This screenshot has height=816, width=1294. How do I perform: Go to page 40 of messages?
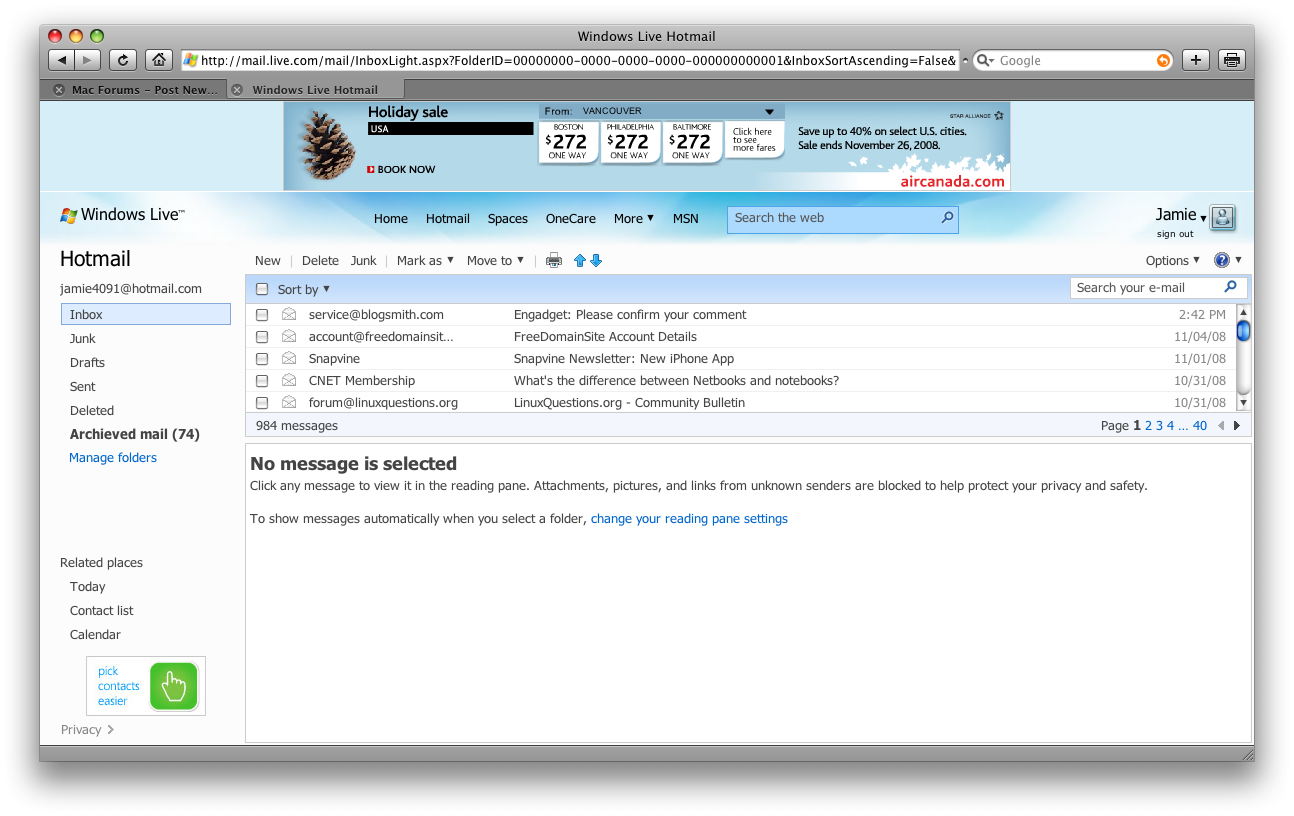(x=1200, y=426)
